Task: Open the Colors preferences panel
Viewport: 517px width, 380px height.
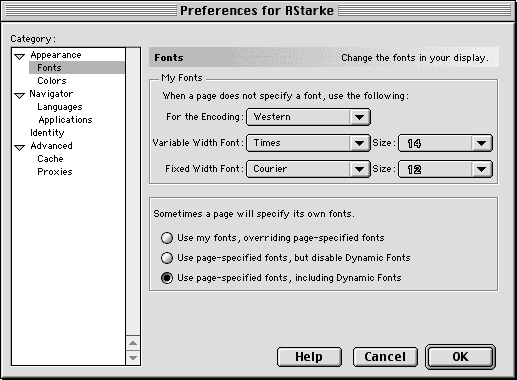Action: 52,81
